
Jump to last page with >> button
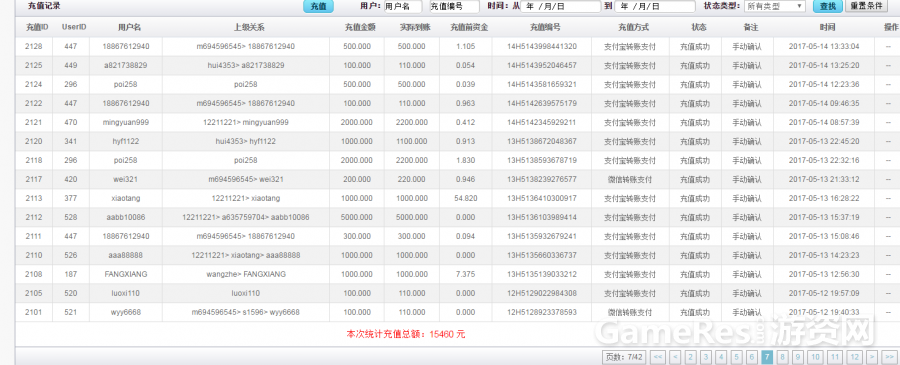pos(890,357)
